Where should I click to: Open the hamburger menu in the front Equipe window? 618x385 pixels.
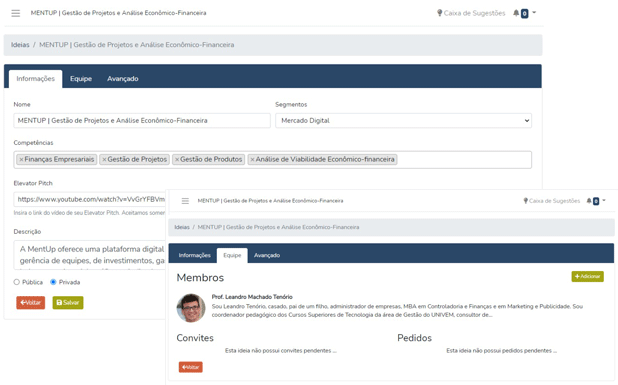point(185,201)
